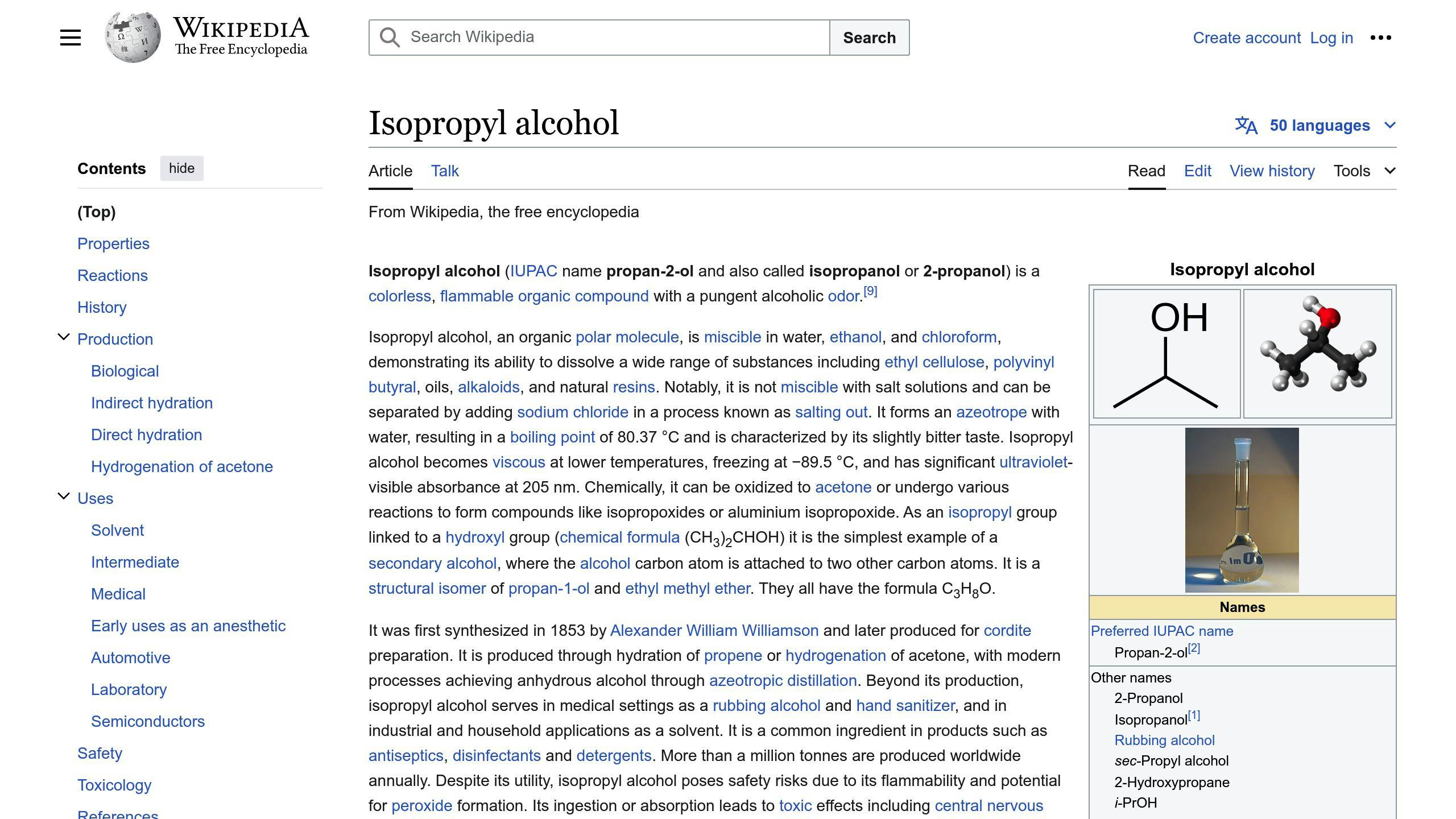
Task: Open Automotive subsection in contents
Action: [131, 657]
